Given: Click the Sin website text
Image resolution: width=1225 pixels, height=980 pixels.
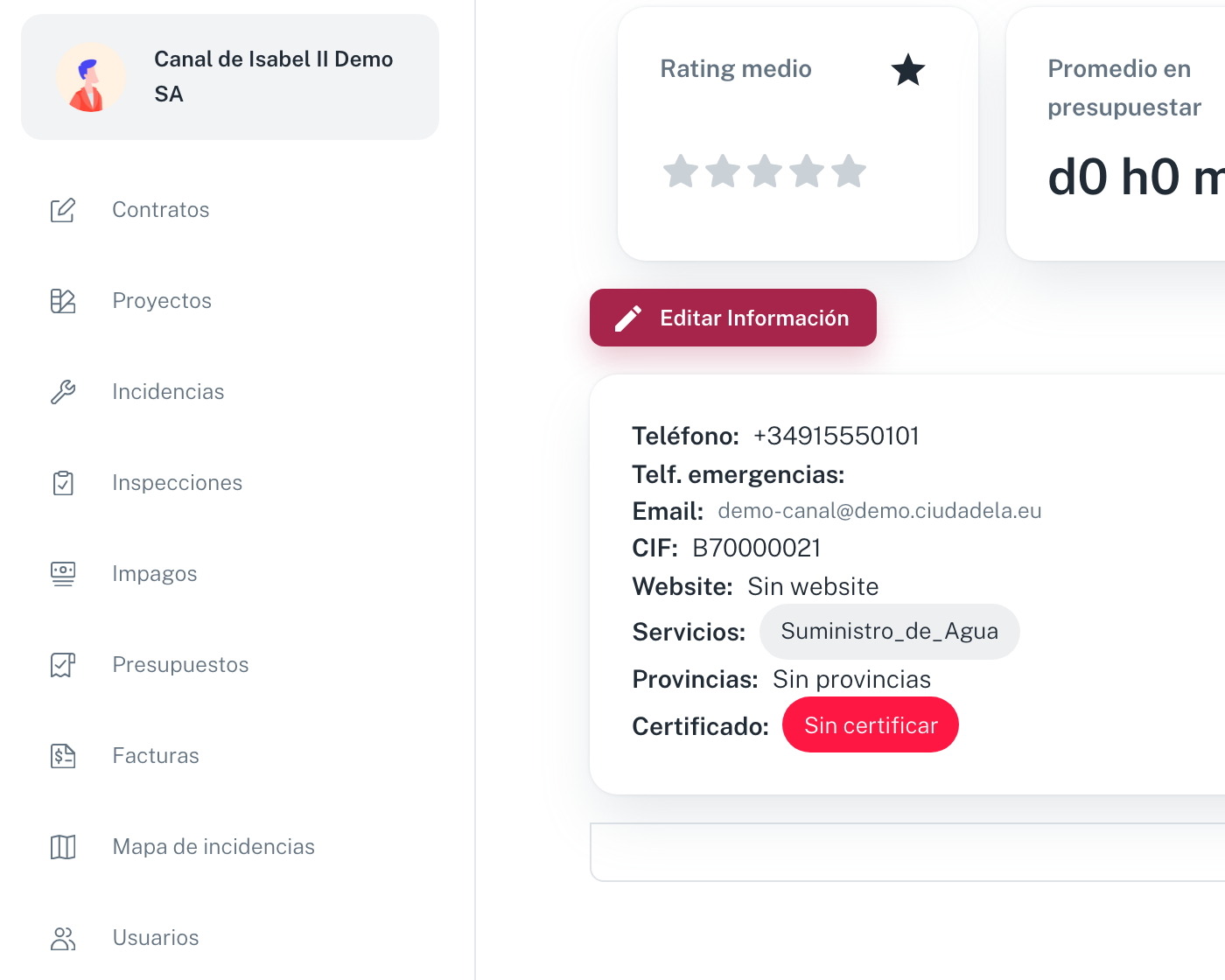Looking at the screenshot, I should (x=813, y=586).
